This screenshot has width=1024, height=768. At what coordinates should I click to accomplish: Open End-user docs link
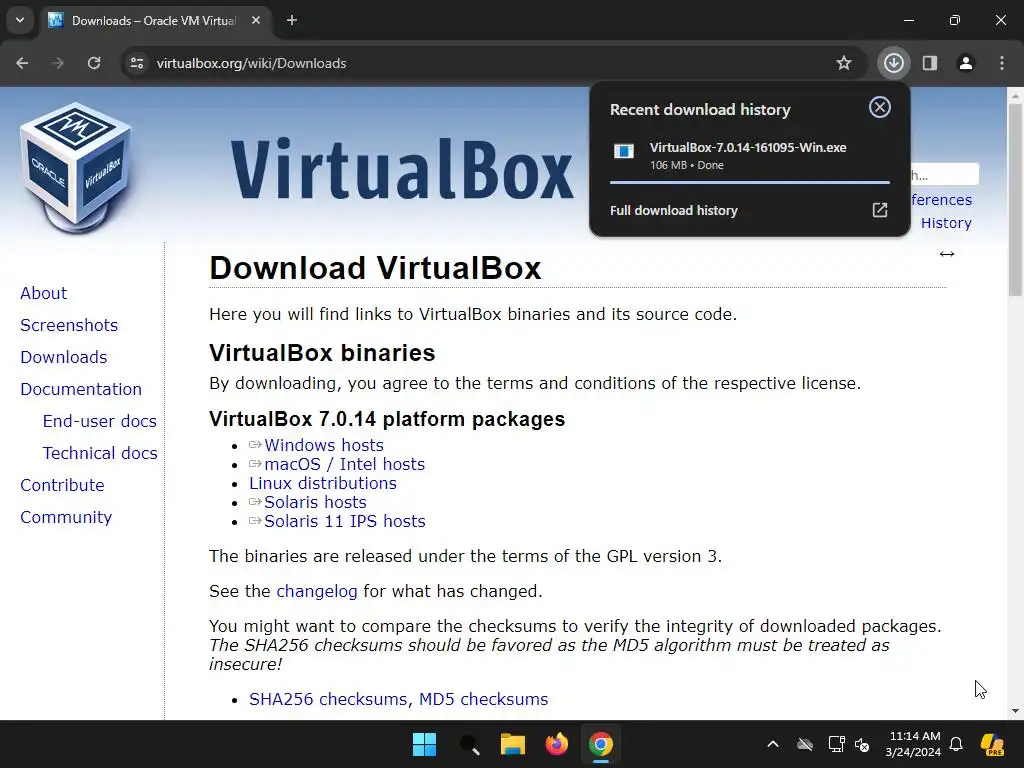coord(100,421)
